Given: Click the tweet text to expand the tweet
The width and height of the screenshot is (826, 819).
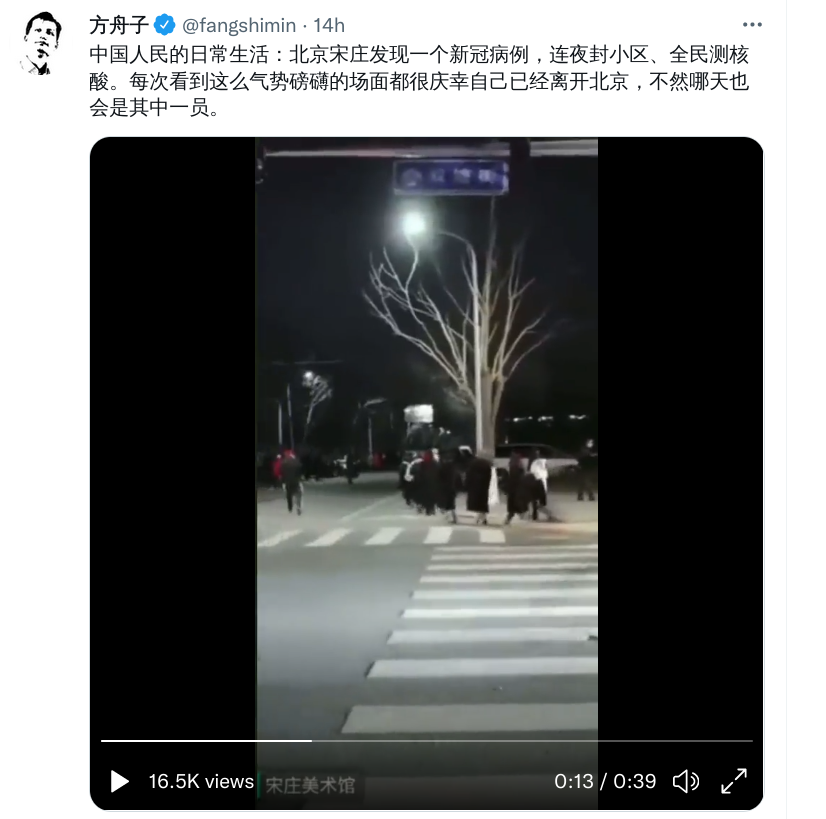Looking at the screenshot, I should [x=419, y=81].
